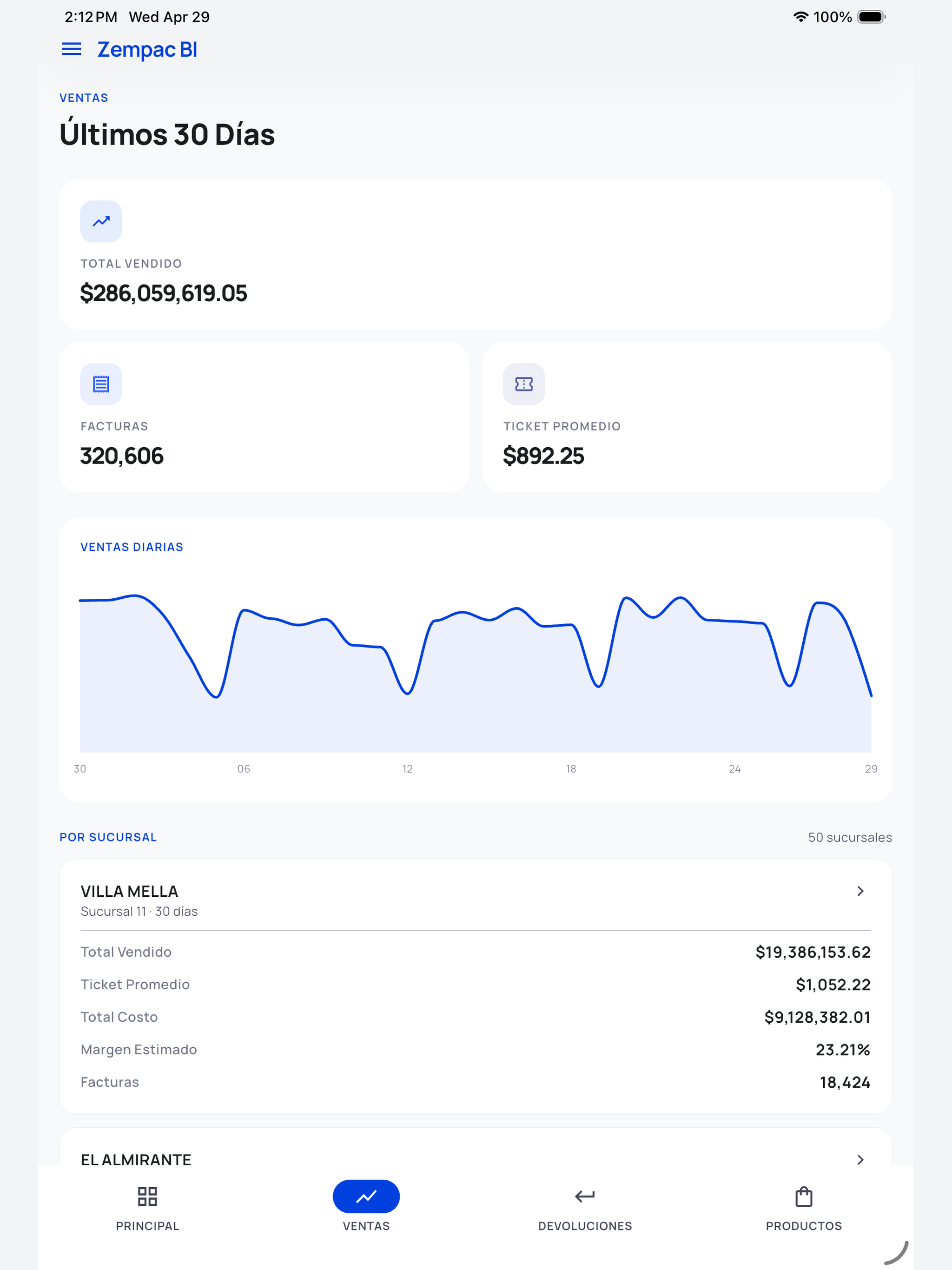This screenshot has width=952, height=1270.
Task: Tap the 'Sucursal 11 · 30 días' subtitle
Action: [139, 912]
